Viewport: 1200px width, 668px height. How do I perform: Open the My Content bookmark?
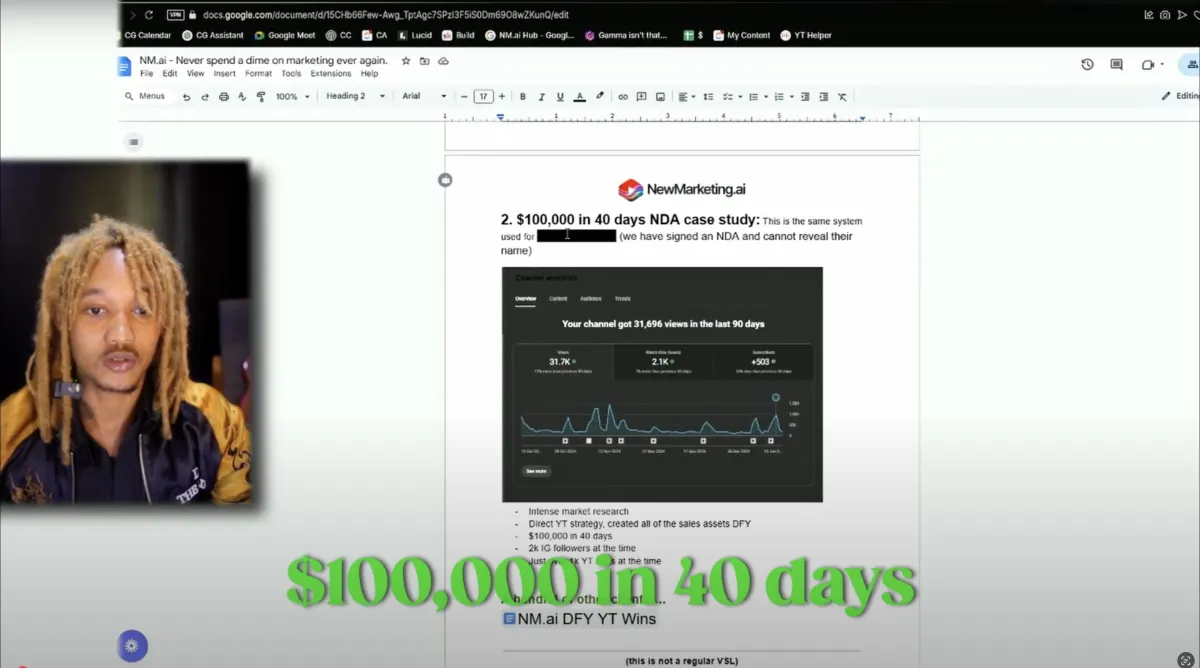[741, 35]
